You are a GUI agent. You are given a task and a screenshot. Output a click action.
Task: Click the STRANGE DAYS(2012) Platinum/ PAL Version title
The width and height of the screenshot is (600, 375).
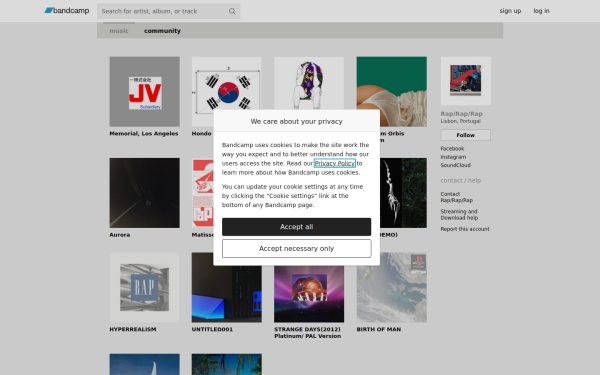click(307, 333)
